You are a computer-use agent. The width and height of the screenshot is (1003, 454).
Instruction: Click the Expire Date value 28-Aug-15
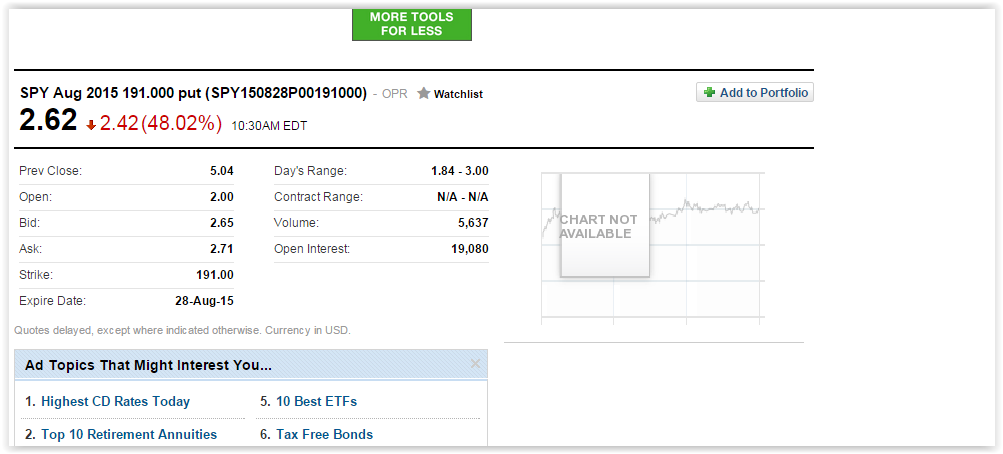tap(204, 301)
